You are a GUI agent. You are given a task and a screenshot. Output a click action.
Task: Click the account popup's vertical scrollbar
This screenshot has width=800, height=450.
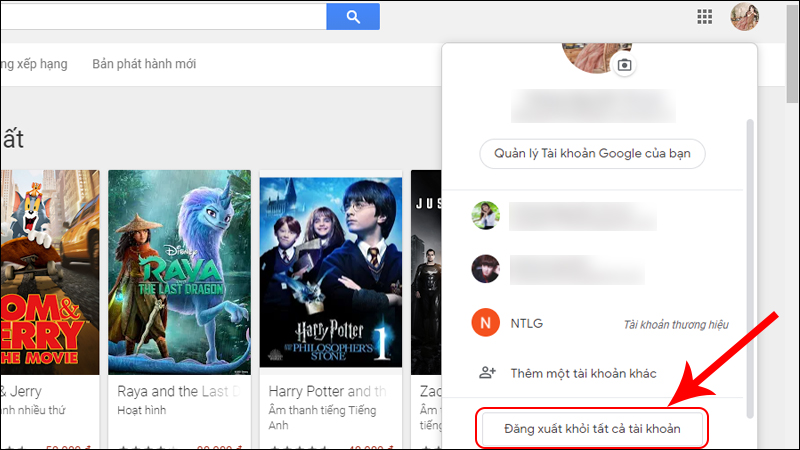[x=749, y=269]
